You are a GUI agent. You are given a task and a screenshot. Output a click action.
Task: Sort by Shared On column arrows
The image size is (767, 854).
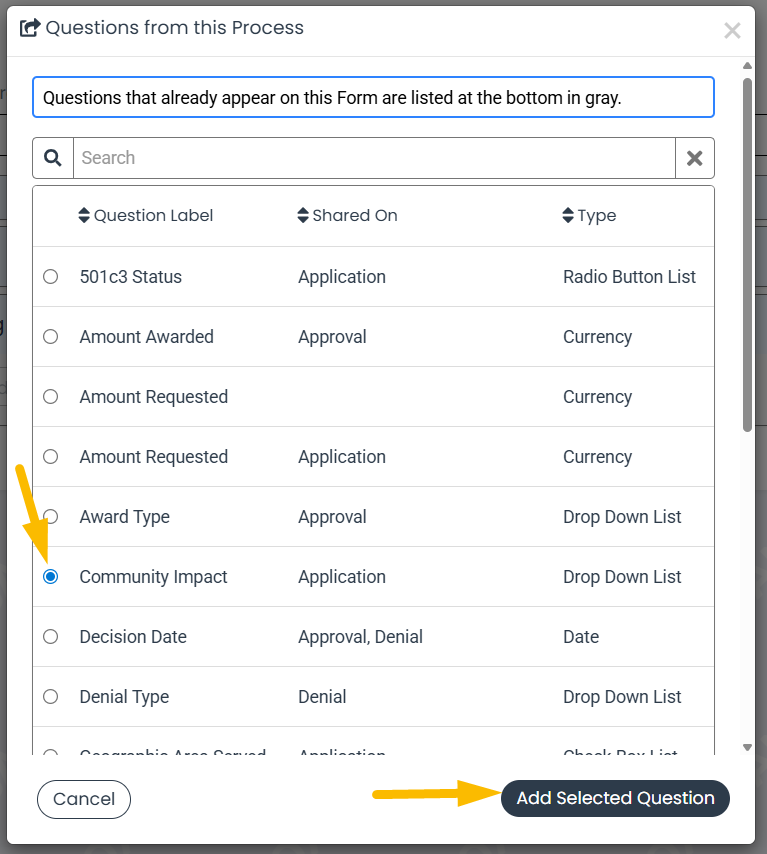pyautogui.click(x=303, y=215)
